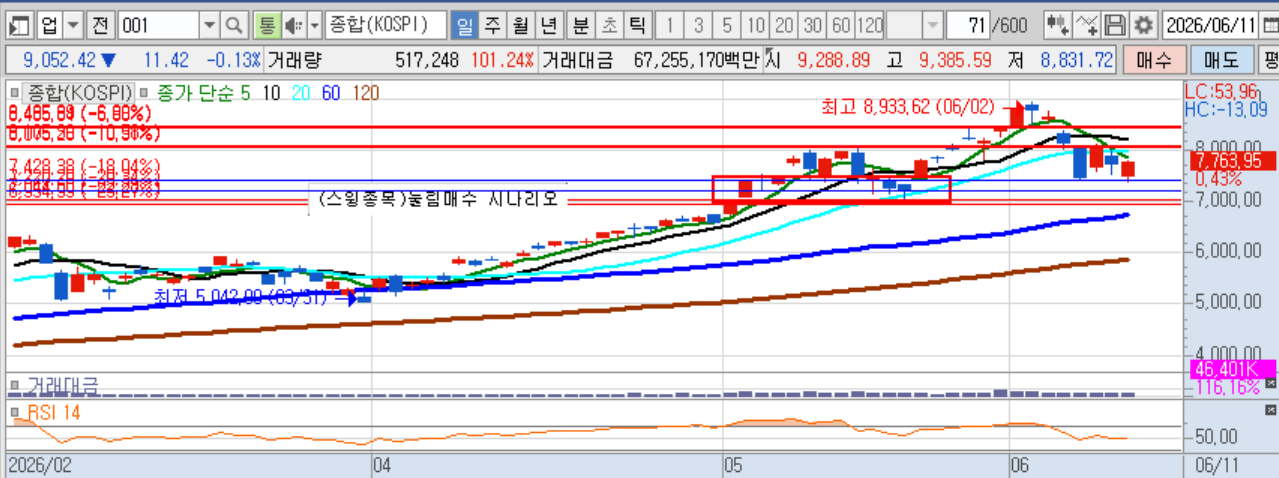Click the magnifier search icon beside code 001

coord(233,24)
